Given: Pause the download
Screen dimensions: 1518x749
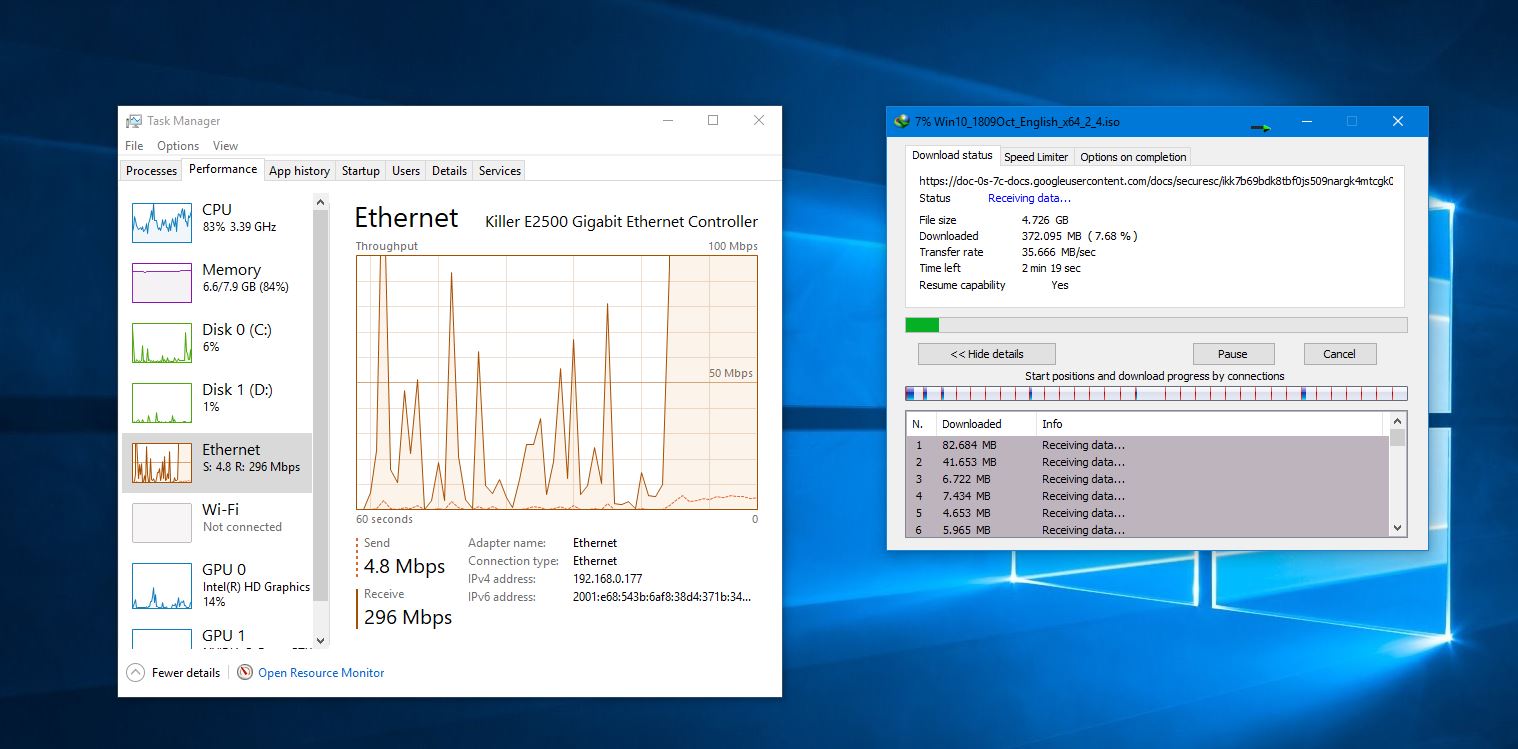Looking at the screenshot, I should click(1233, 354).
